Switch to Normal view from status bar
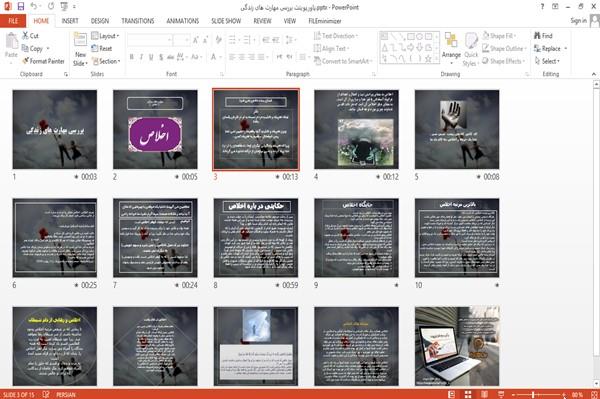The width and height of the screenshot is (600, 399). click(x=452, y=394)
